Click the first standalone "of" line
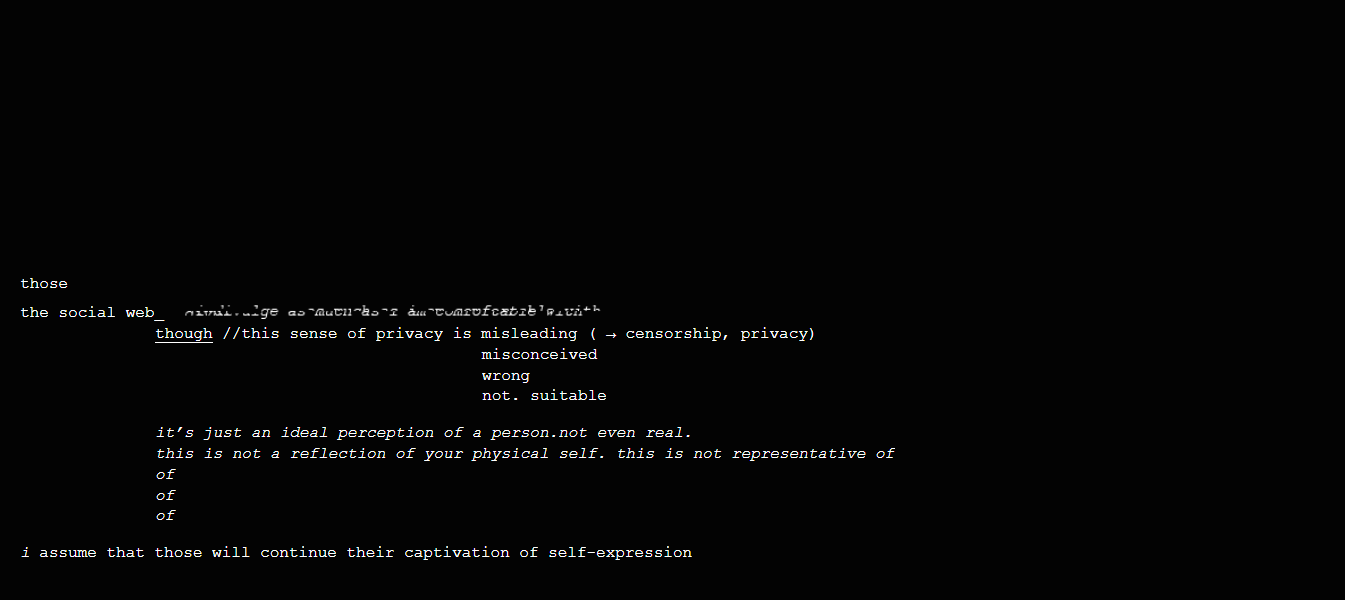The image size is (1345, 600). [x=165, y=475]
